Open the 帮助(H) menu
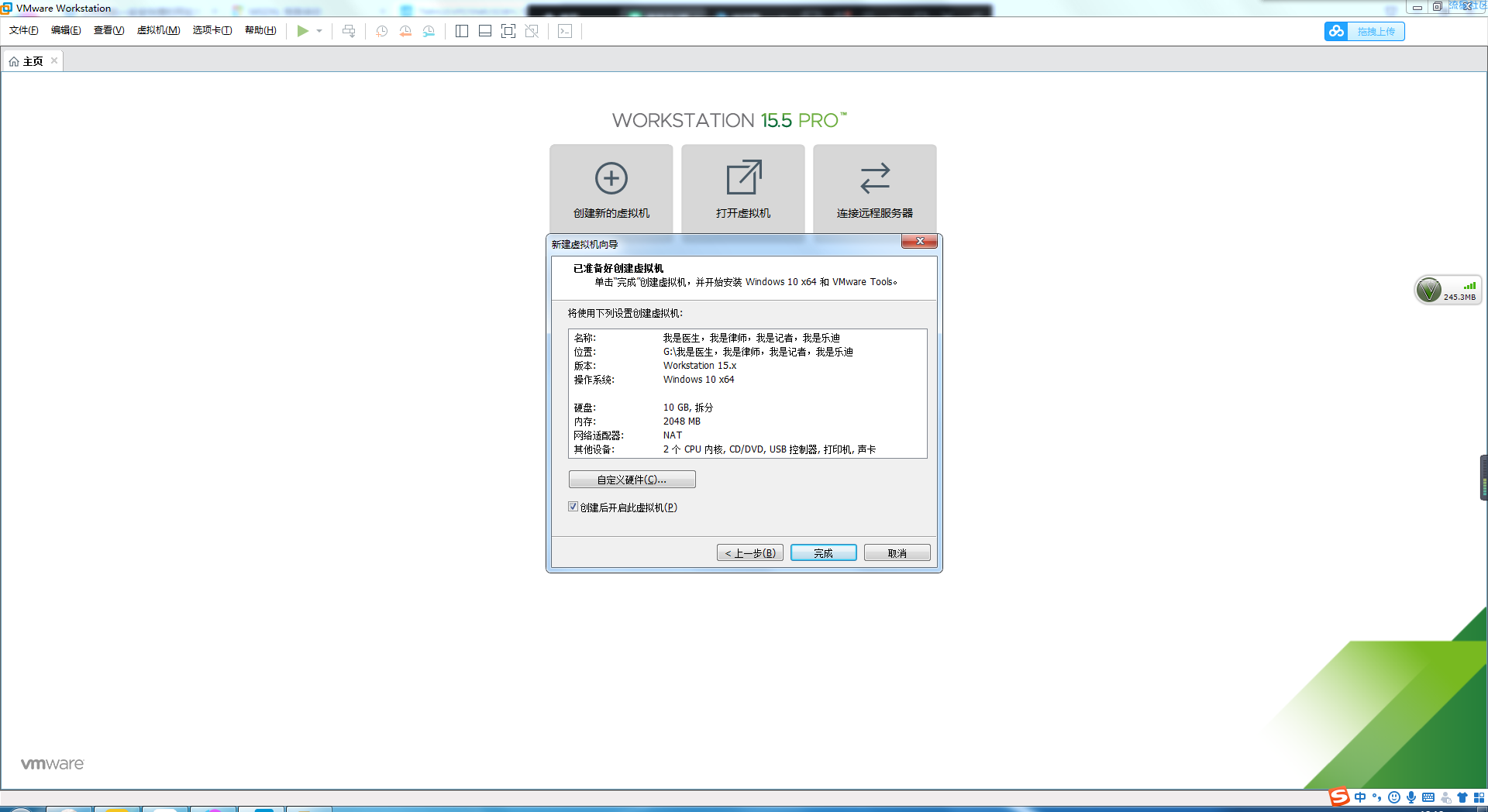 (x=260, y=30)
